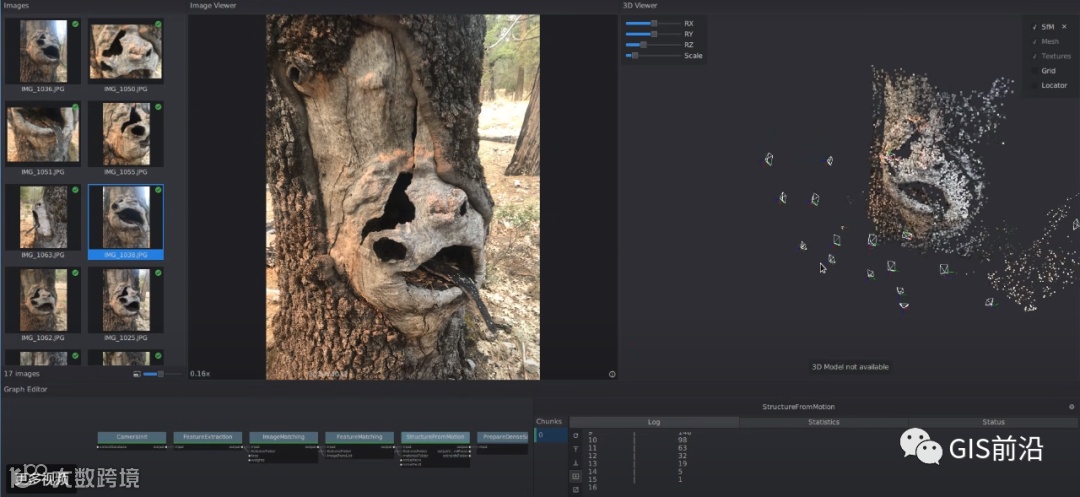Select the FeatureMatching node

359,437
